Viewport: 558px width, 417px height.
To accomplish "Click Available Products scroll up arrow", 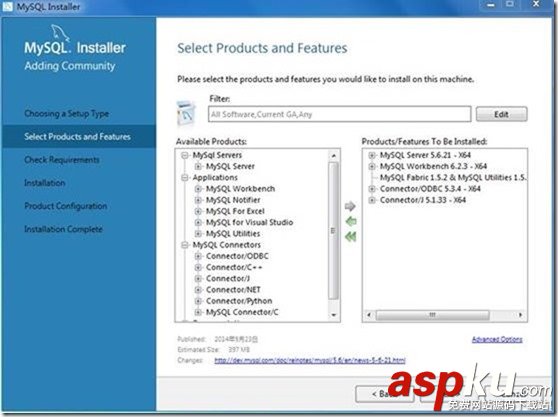I will pos(333,156).
